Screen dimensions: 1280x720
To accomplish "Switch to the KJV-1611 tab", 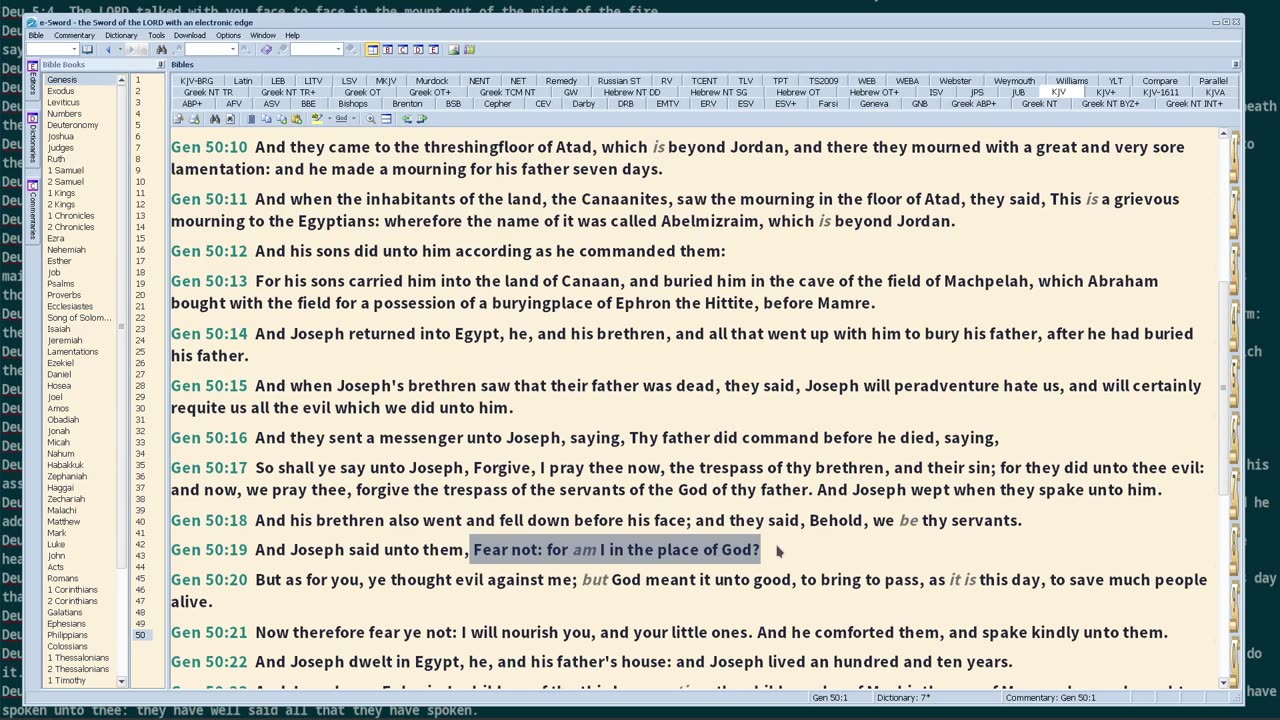I will tap(1160, 92).
